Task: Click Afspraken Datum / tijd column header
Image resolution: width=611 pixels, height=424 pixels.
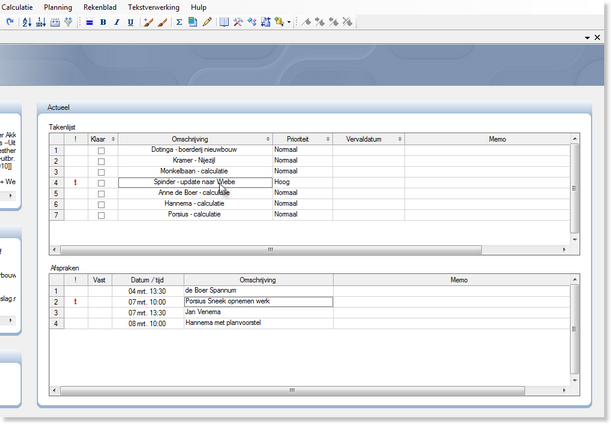Action: (148, 280)
